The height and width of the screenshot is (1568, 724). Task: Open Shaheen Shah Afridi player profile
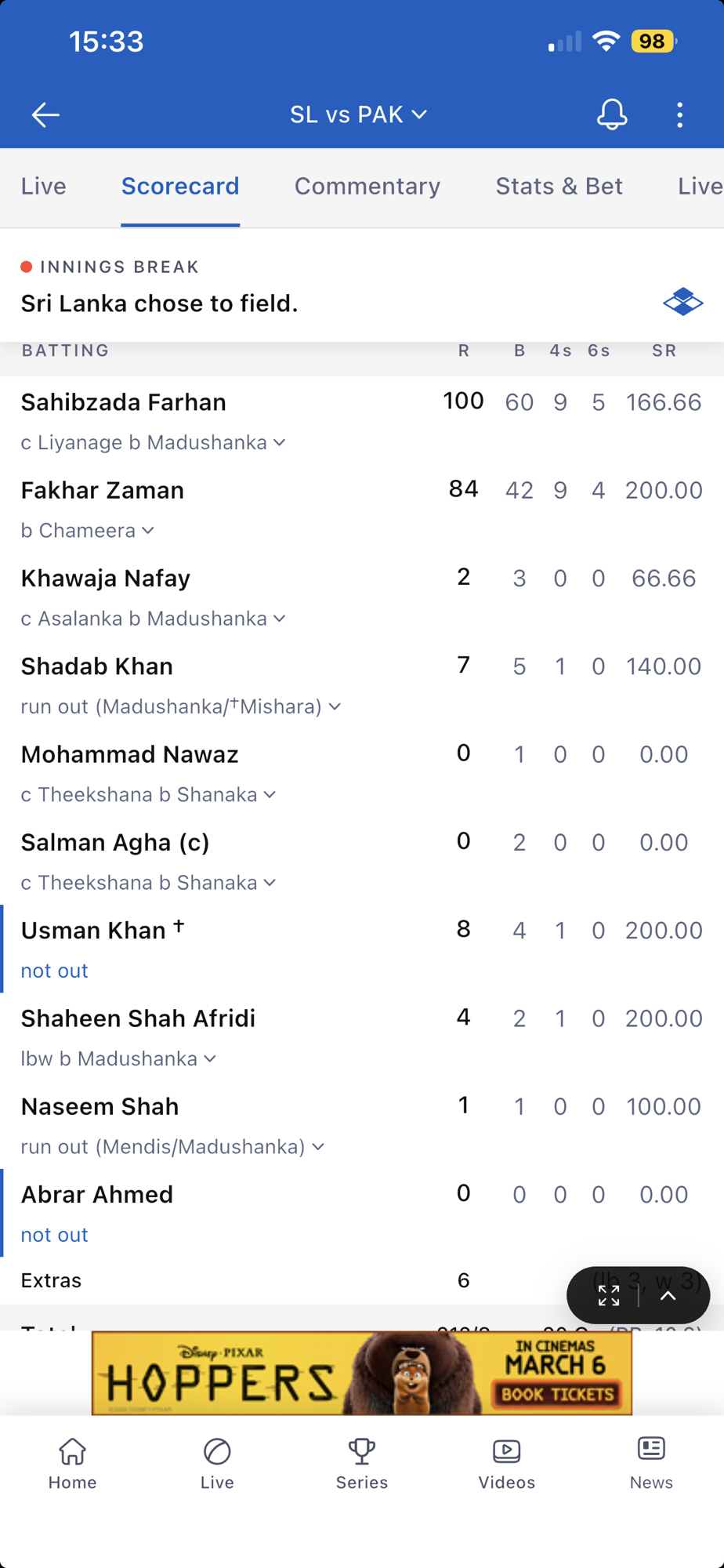138,1018
